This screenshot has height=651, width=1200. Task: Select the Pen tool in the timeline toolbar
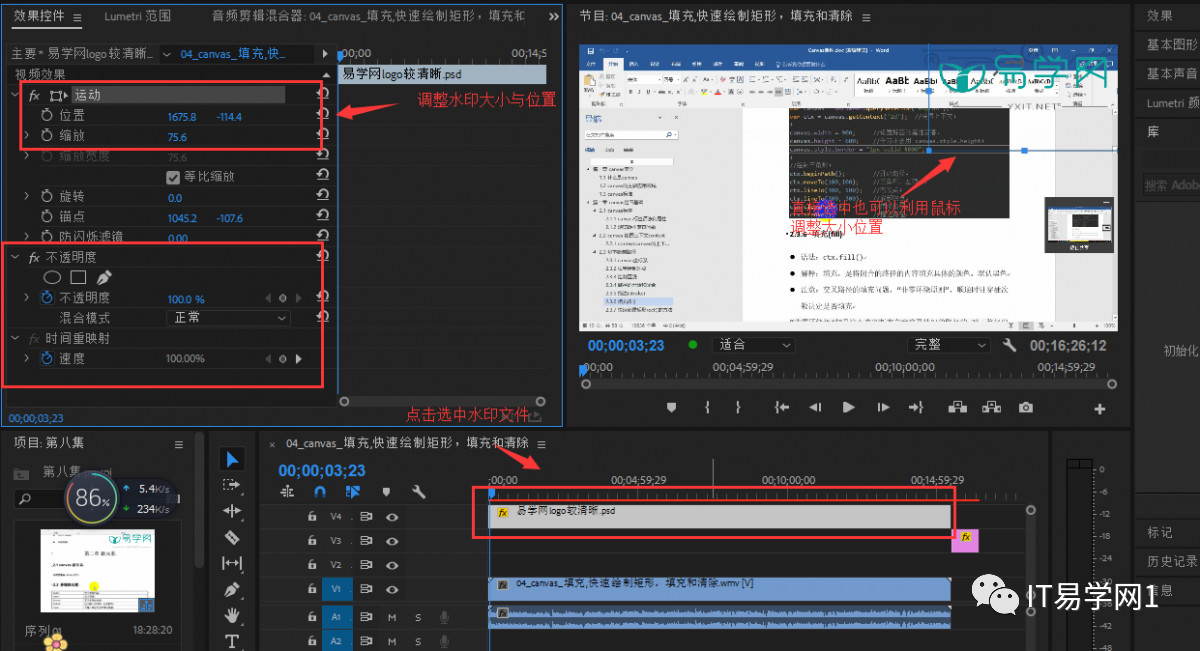[232, 589]
